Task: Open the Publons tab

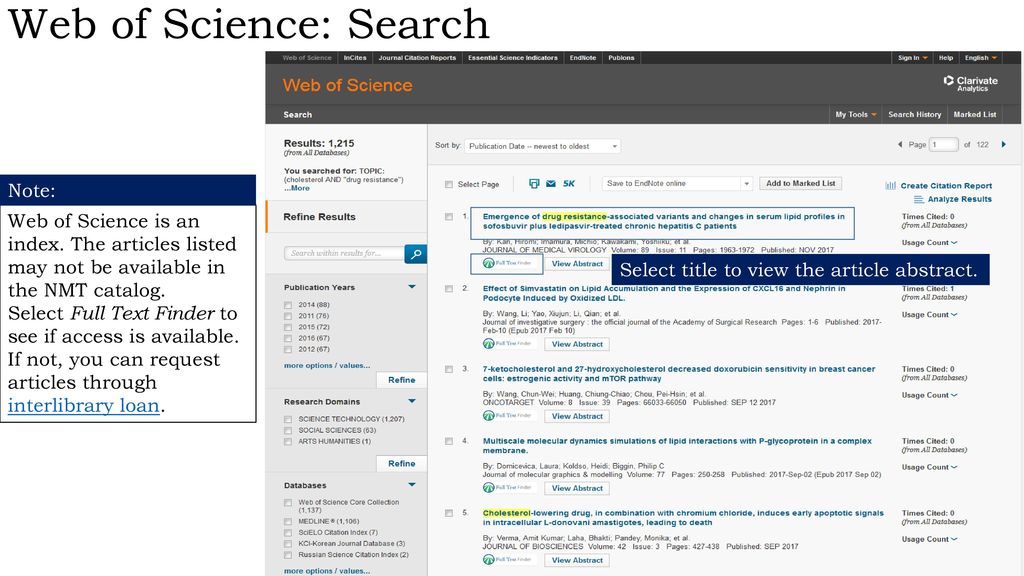Action: coord(621,57)
